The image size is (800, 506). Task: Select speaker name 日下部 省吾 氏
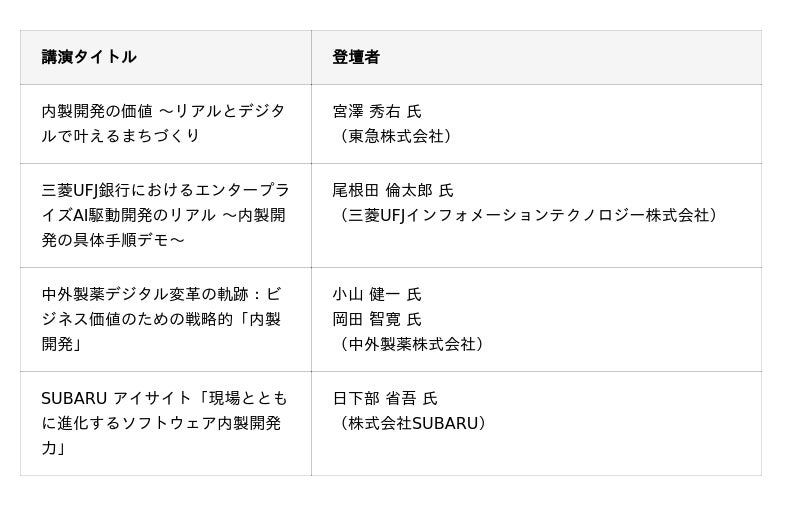[x=385, y=398]
